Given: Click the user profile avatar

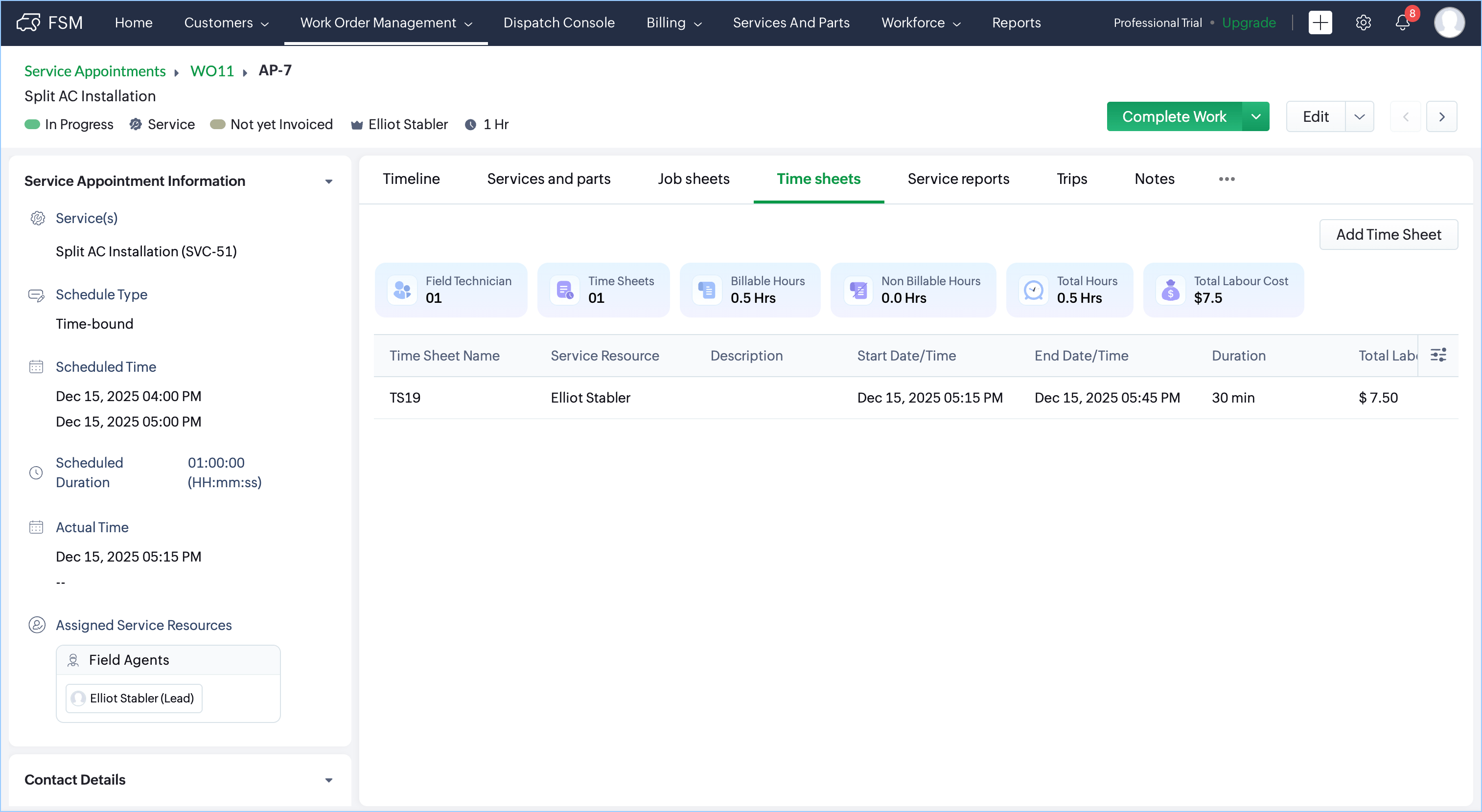Looking at the screenshot, I should click(1449, 23).
